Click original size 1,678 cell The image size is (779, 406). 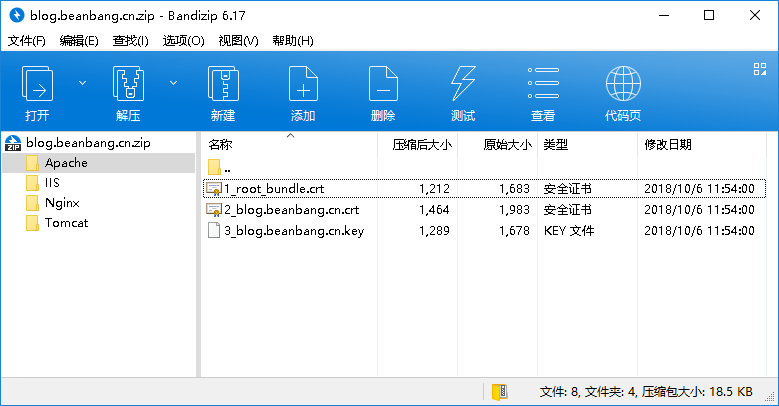[514, 231]
